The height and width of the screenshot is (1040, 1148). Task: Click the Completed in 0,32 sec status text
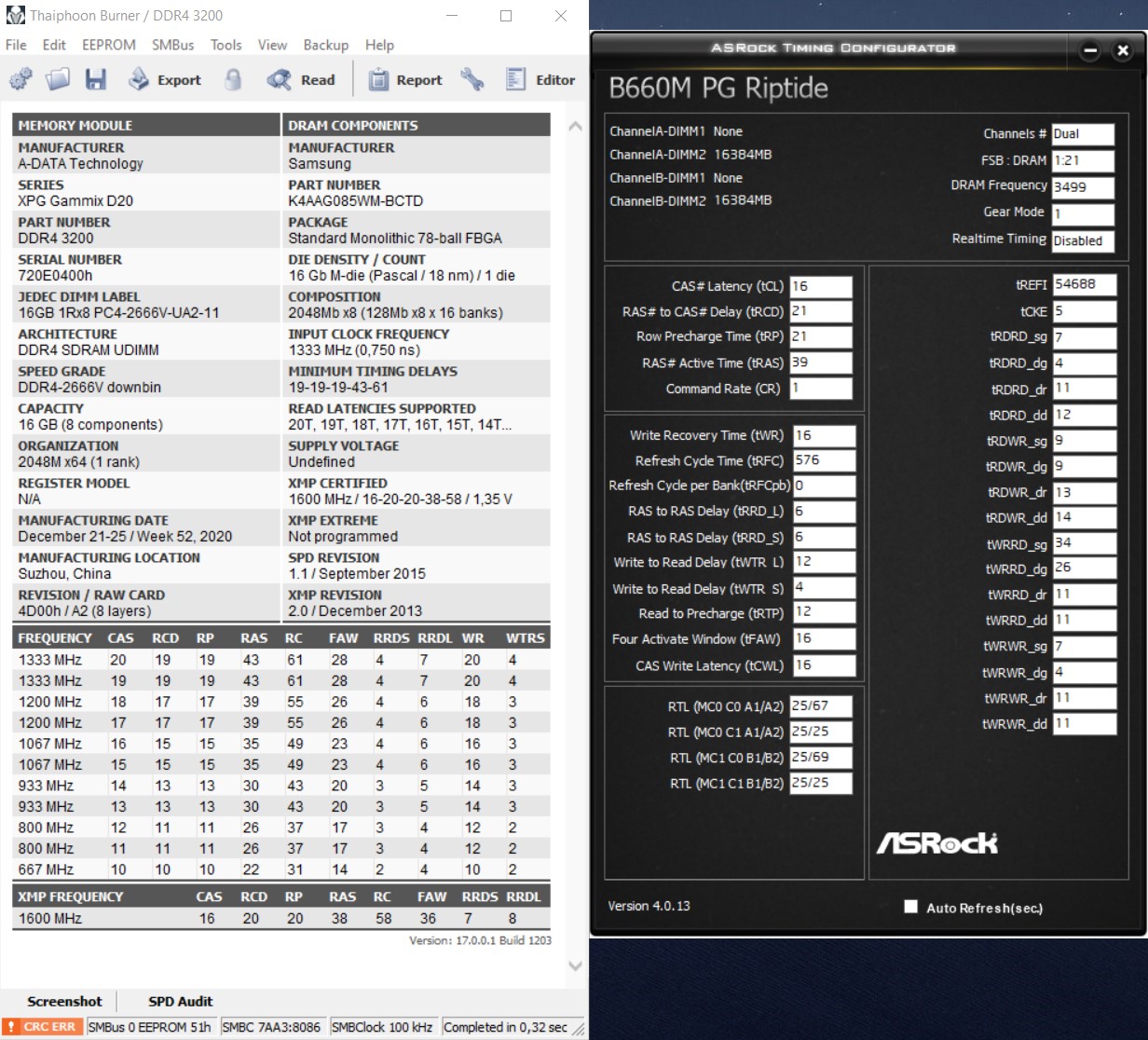coord(506,1027)
